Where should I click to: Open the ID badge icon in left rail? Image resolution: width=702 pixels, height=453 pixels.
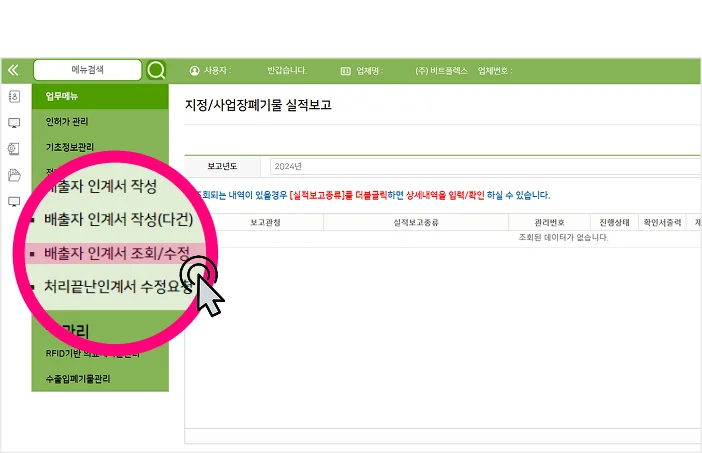pyautogui.click(x=14, y=97)
